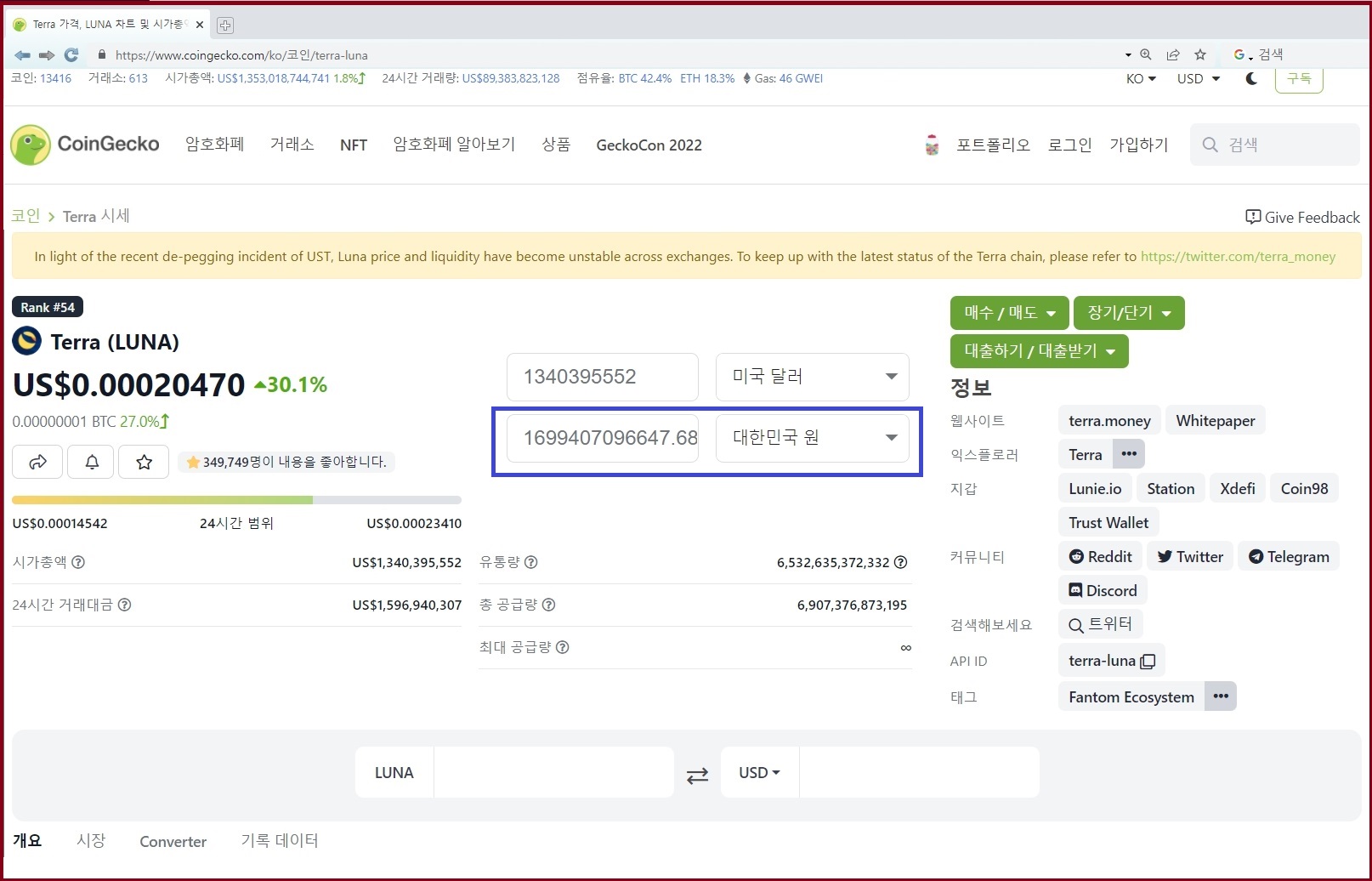Image resolution: width=1372 pixels, height=881 pixels.
Task: Click the share arrow button under price
Action: click(37, 462)
